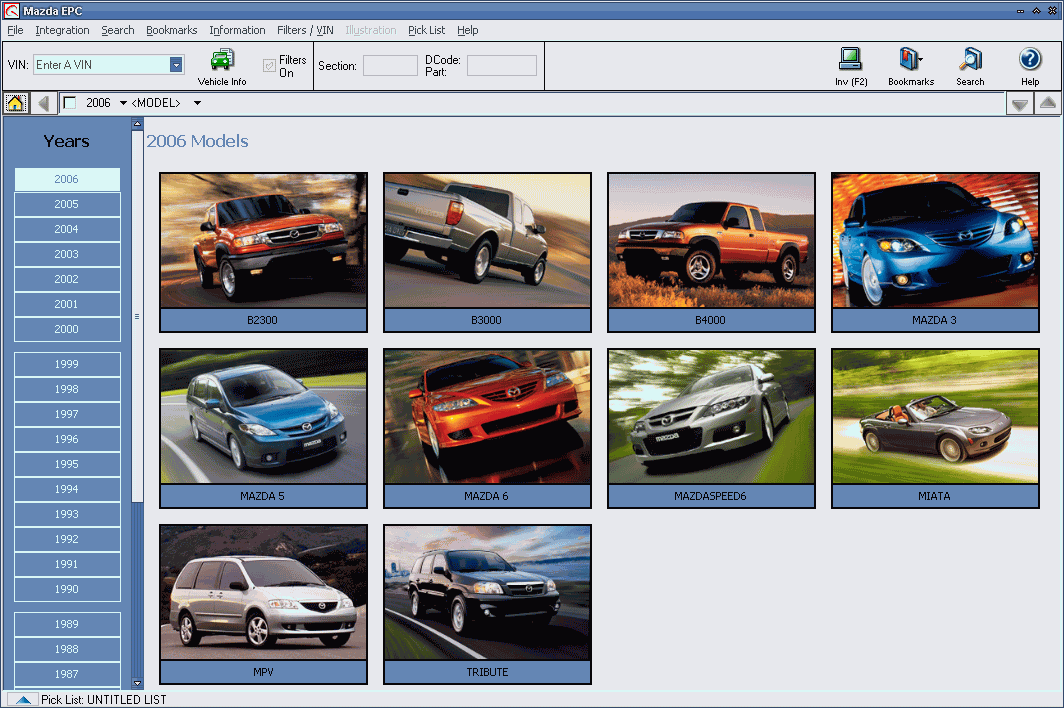Toggle the Filters On checkbox
This screenshot has height=708, width=1064.
pyautogui.click(x=269, y=66)
